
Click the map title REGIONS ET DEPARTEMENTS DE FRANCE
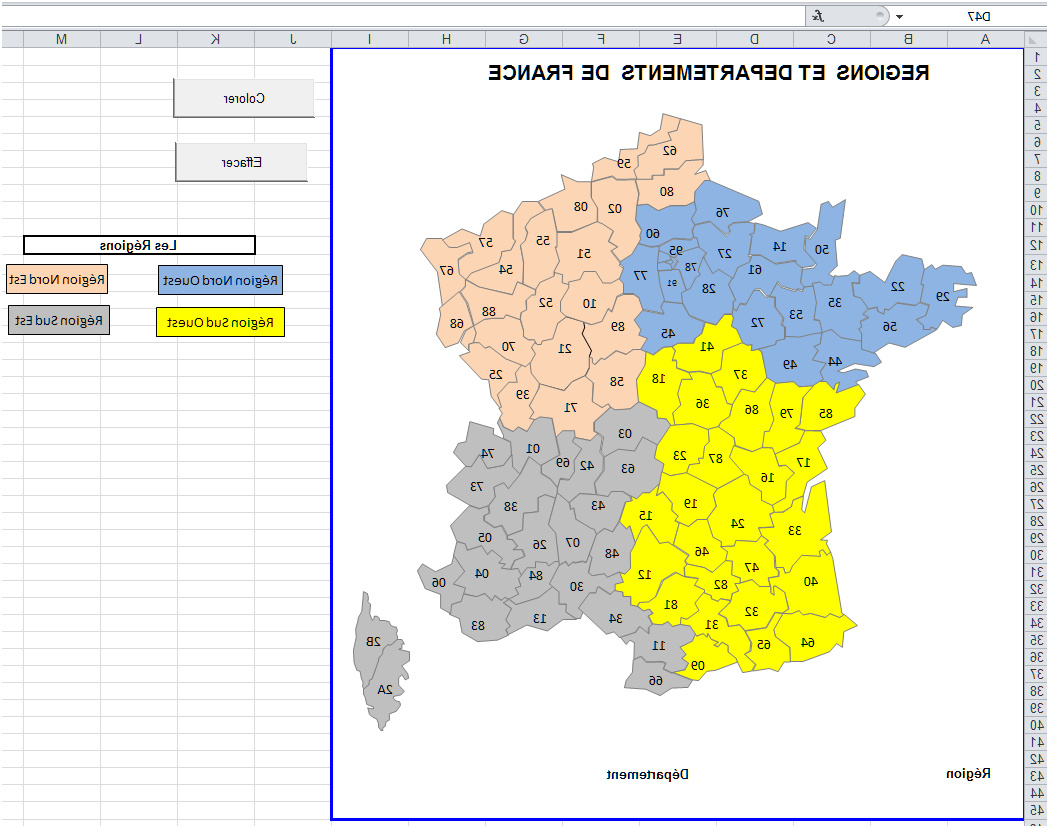708,73
